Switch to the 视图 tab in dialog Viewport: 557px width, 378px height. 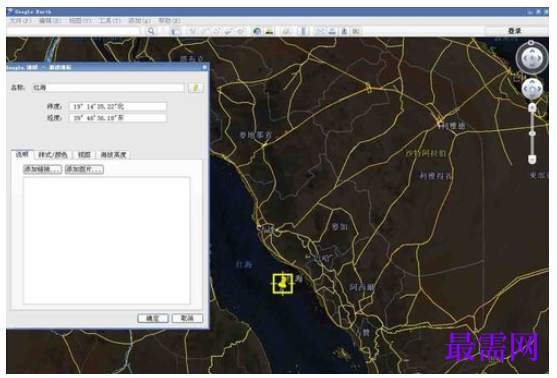click(x=84, y=155)
